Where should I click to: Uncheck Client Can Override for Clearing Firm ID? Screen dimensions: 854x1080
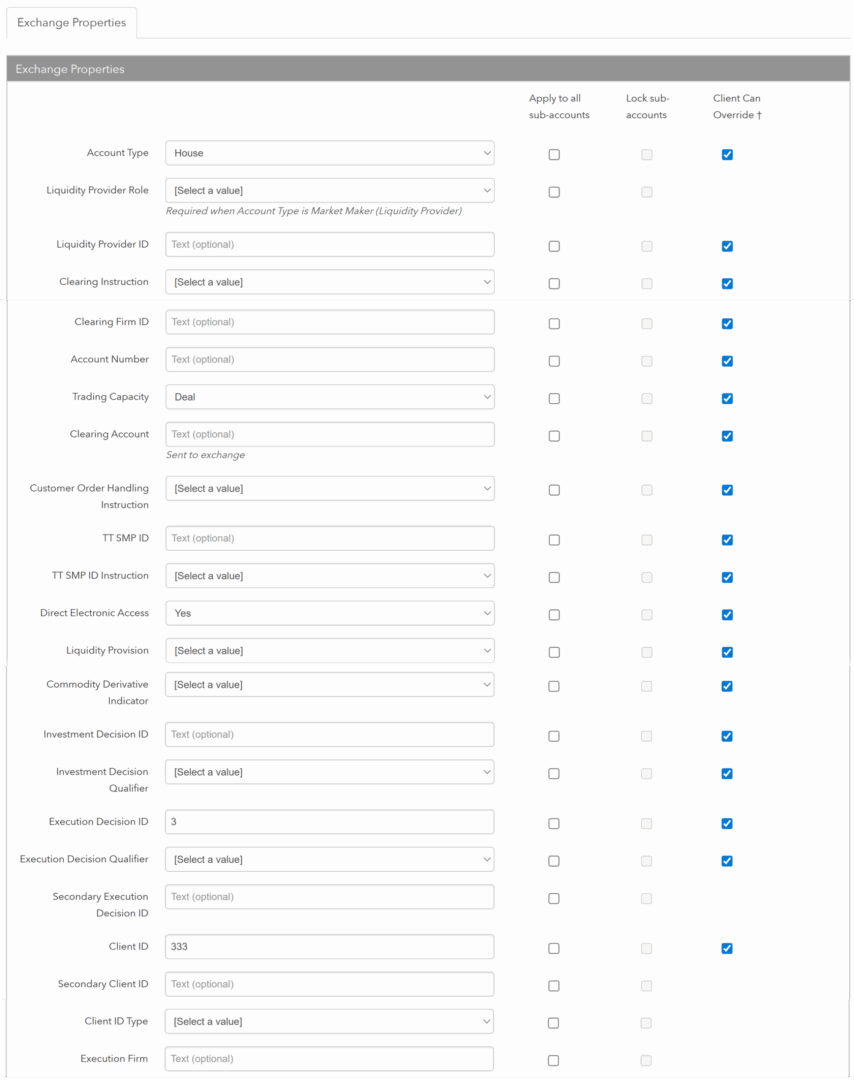pos(727,324)
